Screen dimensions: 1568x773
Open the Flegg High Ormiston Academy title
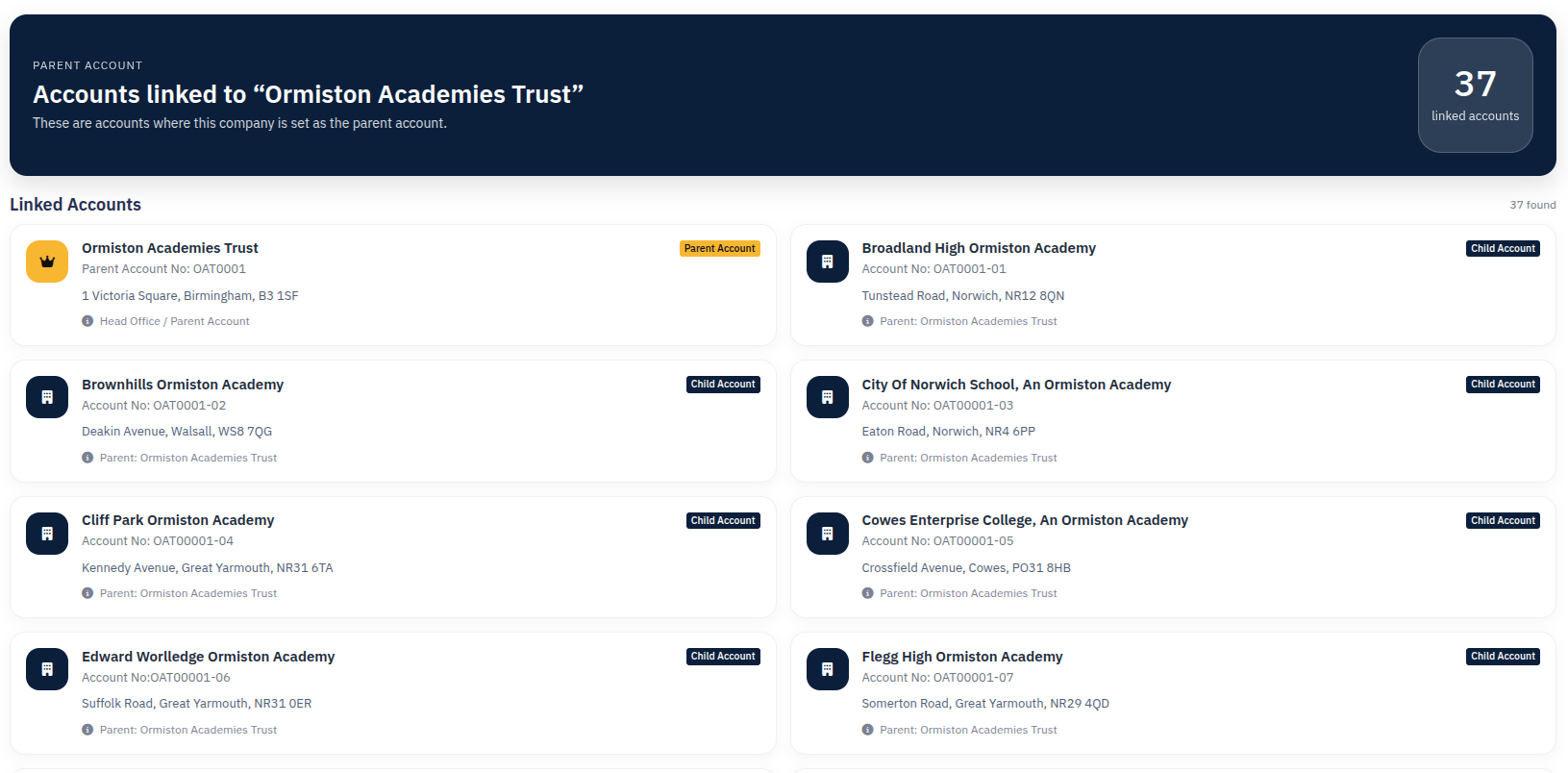962,657
